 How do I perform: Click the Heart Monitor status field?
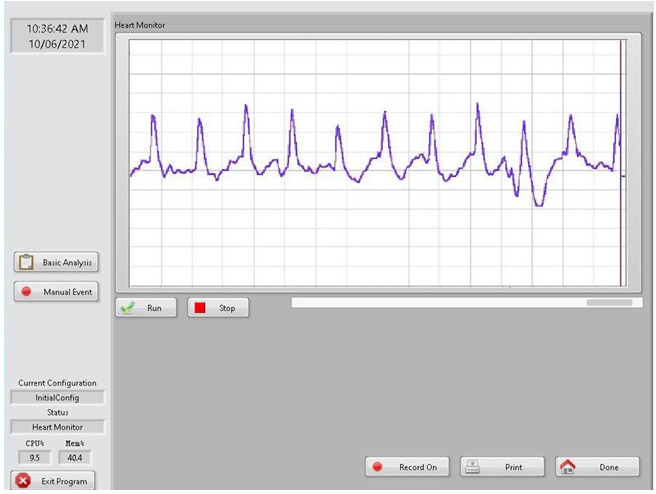tap(57, 426)
